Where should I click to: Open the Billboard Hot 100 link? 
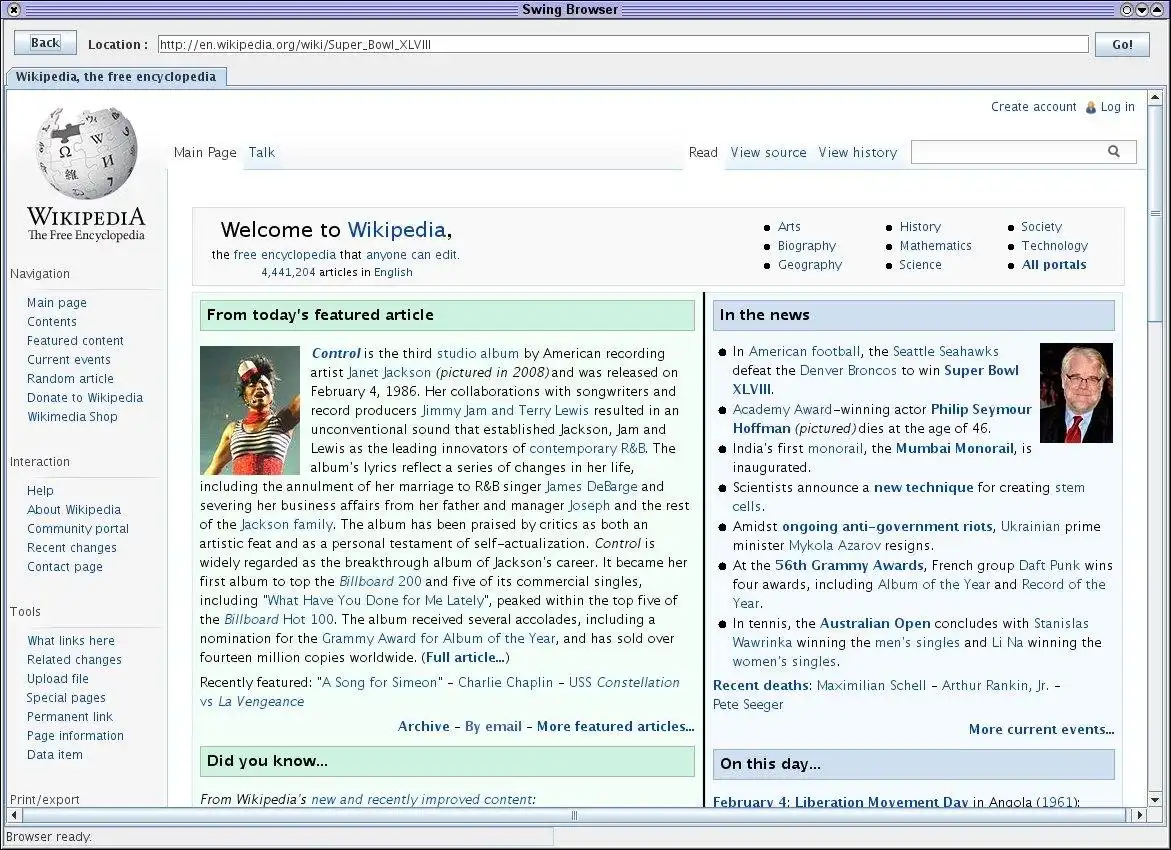(x=279, y=620)
